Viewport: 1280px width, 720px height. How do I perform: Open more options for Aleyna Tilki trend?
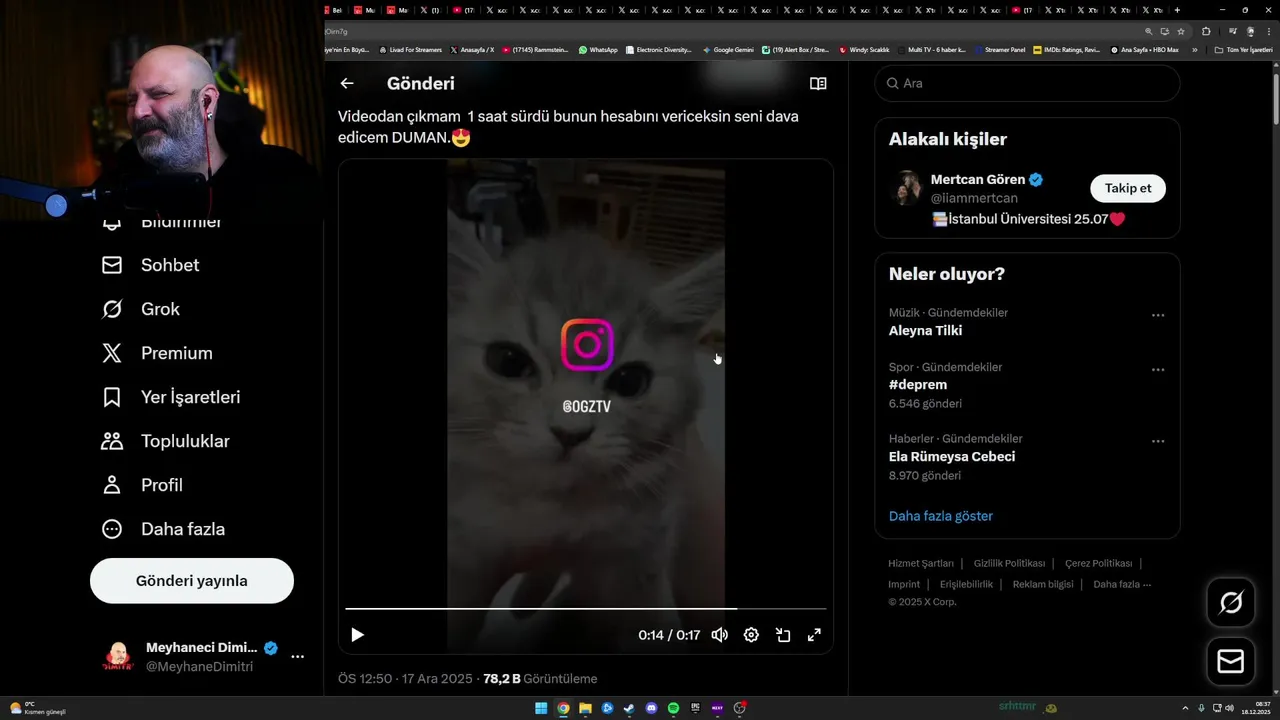tap(1158, 315)
